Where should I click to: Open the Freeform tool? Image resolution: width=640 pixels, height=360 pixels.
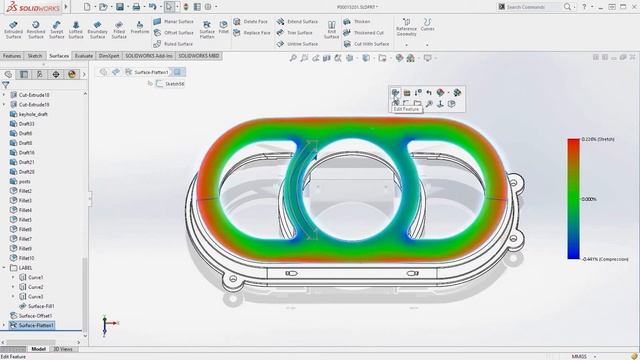140,27
